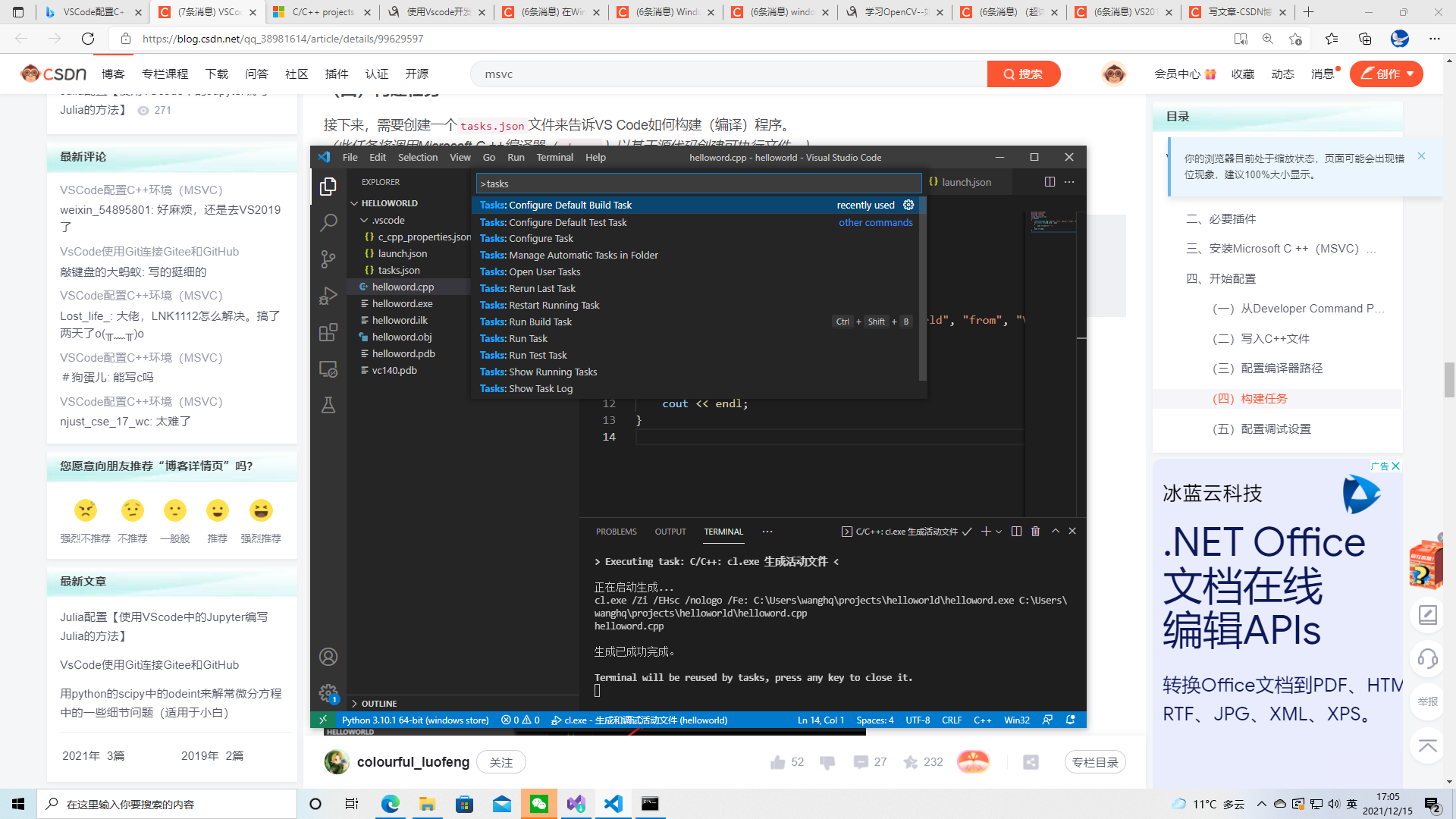
Task: Open Remote Explorer icon in VS Code
Action: (328, 369)
